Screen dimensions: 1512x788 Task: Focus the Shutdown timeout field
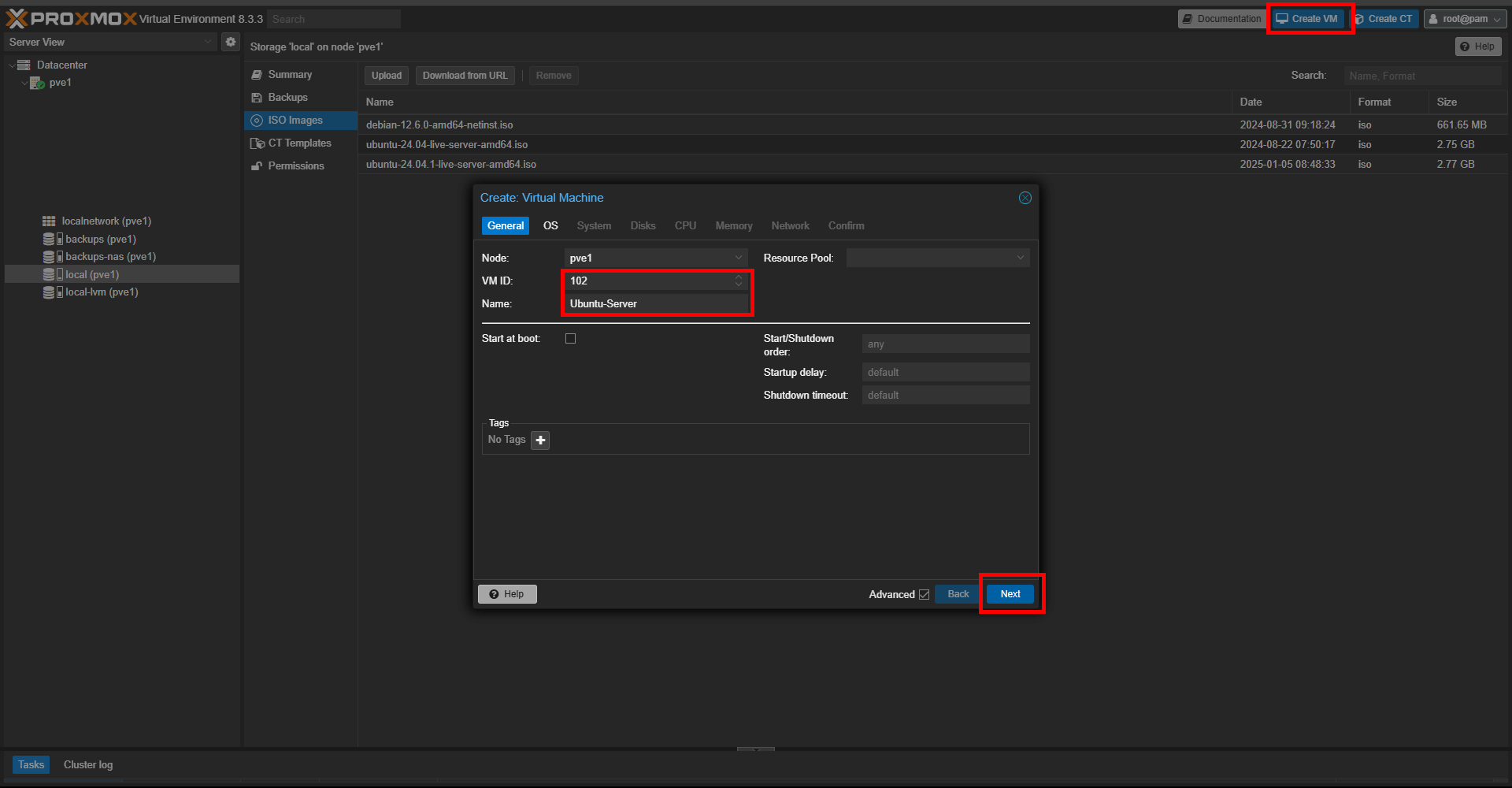click(x=946, y=395)
